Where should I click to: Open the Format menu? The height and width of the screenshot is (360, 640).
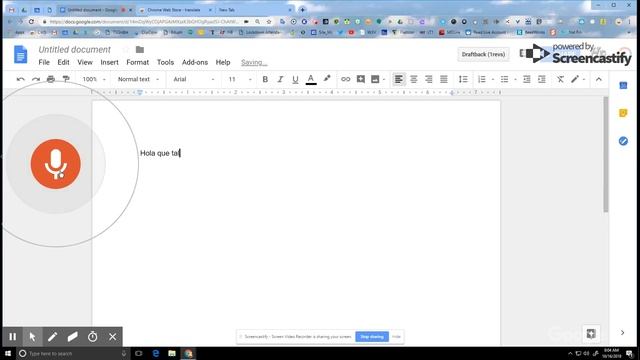point(138,62)
